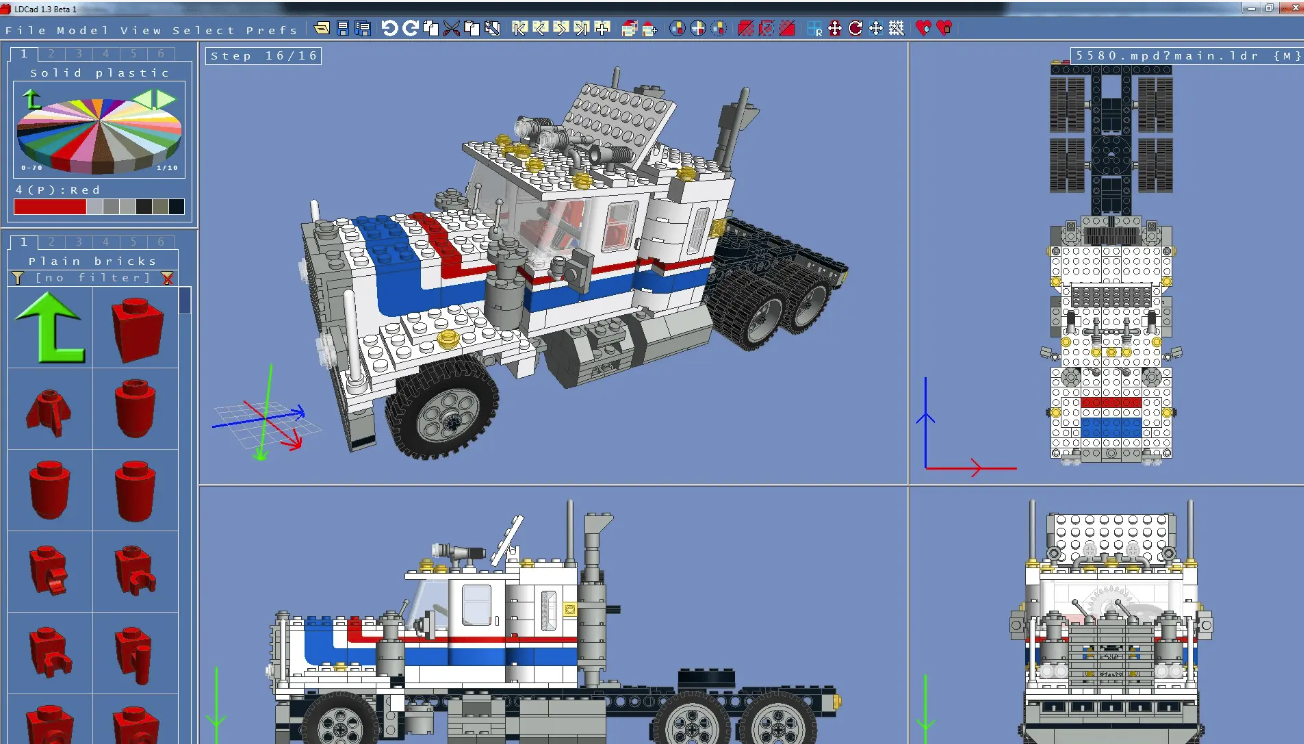Screen dimensions: 1304x744
Task: Open the View menu
Action: pyautogui.click(x=141, y=30)
